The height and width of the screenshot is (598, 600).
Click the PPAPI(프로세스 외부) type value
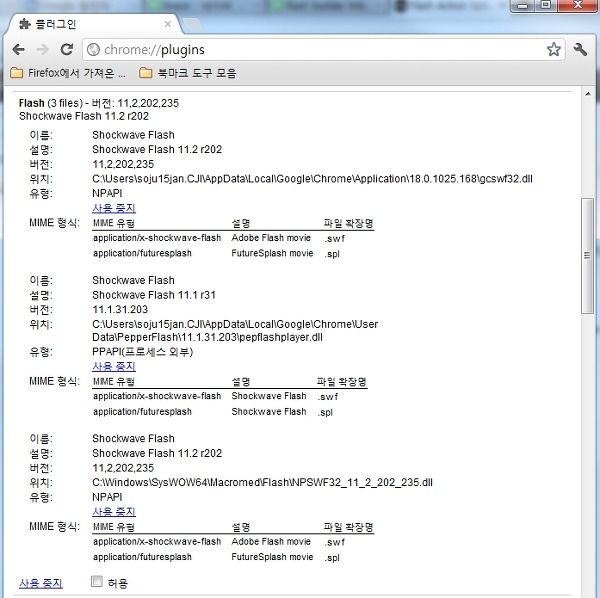(x=142, y=352)
